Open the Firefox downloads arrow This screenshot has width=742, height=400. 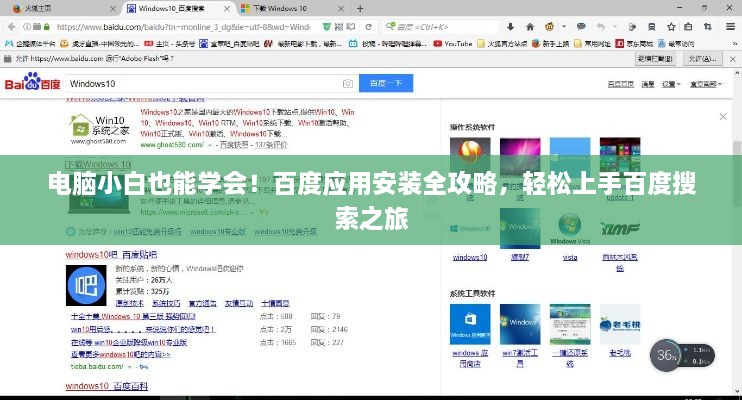click(510, 27)
